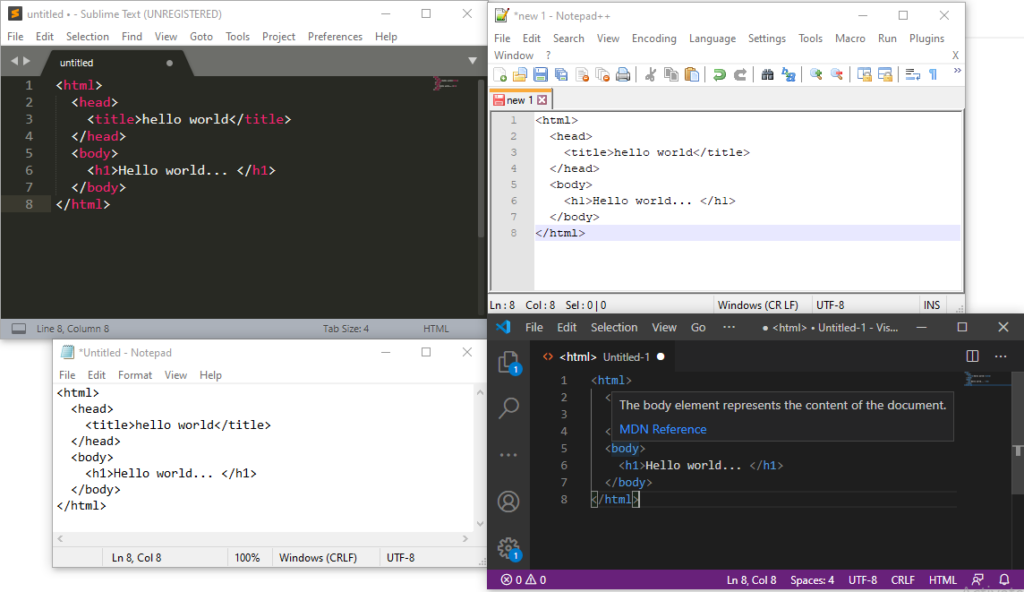Expand the Notepad++ toolbar overflow chevron

[956, 72]
